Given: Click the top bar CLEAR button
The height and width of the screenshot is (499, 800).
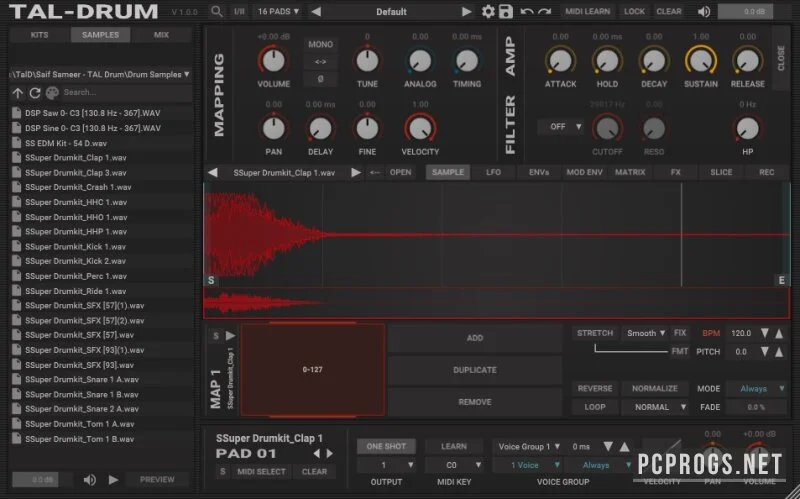Looking at the screenshot, I should tap(669, 11).
